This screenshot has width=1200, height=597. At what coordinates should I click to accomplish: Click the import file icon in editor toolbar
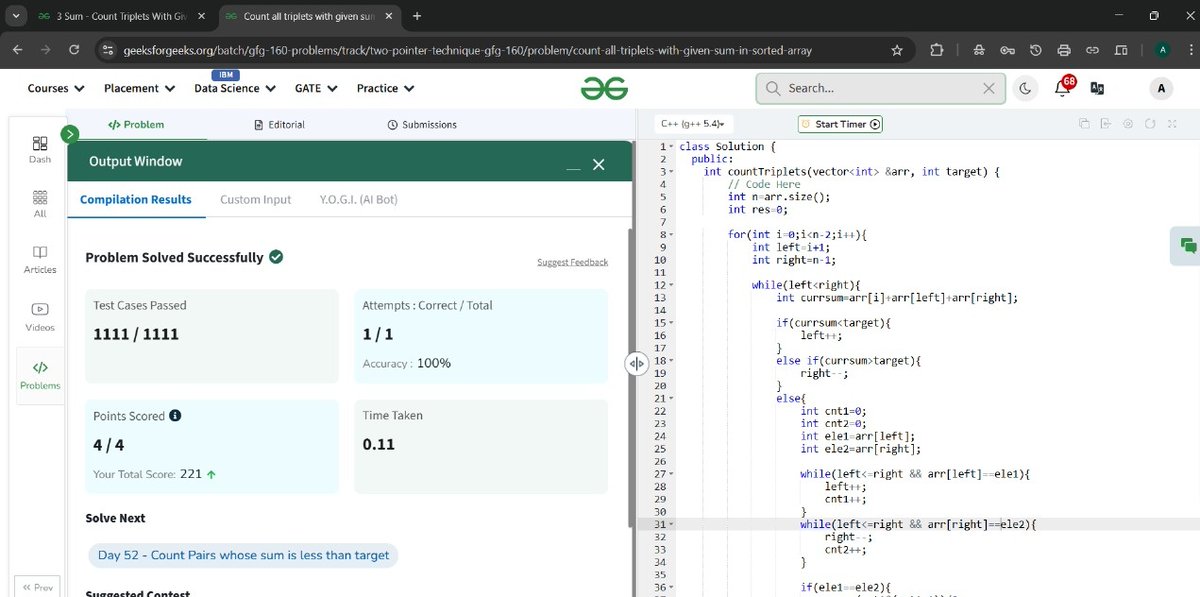1106,124
